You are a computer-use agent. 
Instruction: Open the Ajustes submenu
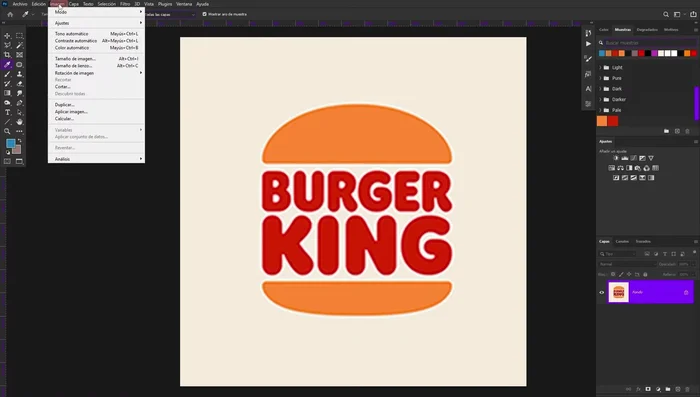click(96, 23)
